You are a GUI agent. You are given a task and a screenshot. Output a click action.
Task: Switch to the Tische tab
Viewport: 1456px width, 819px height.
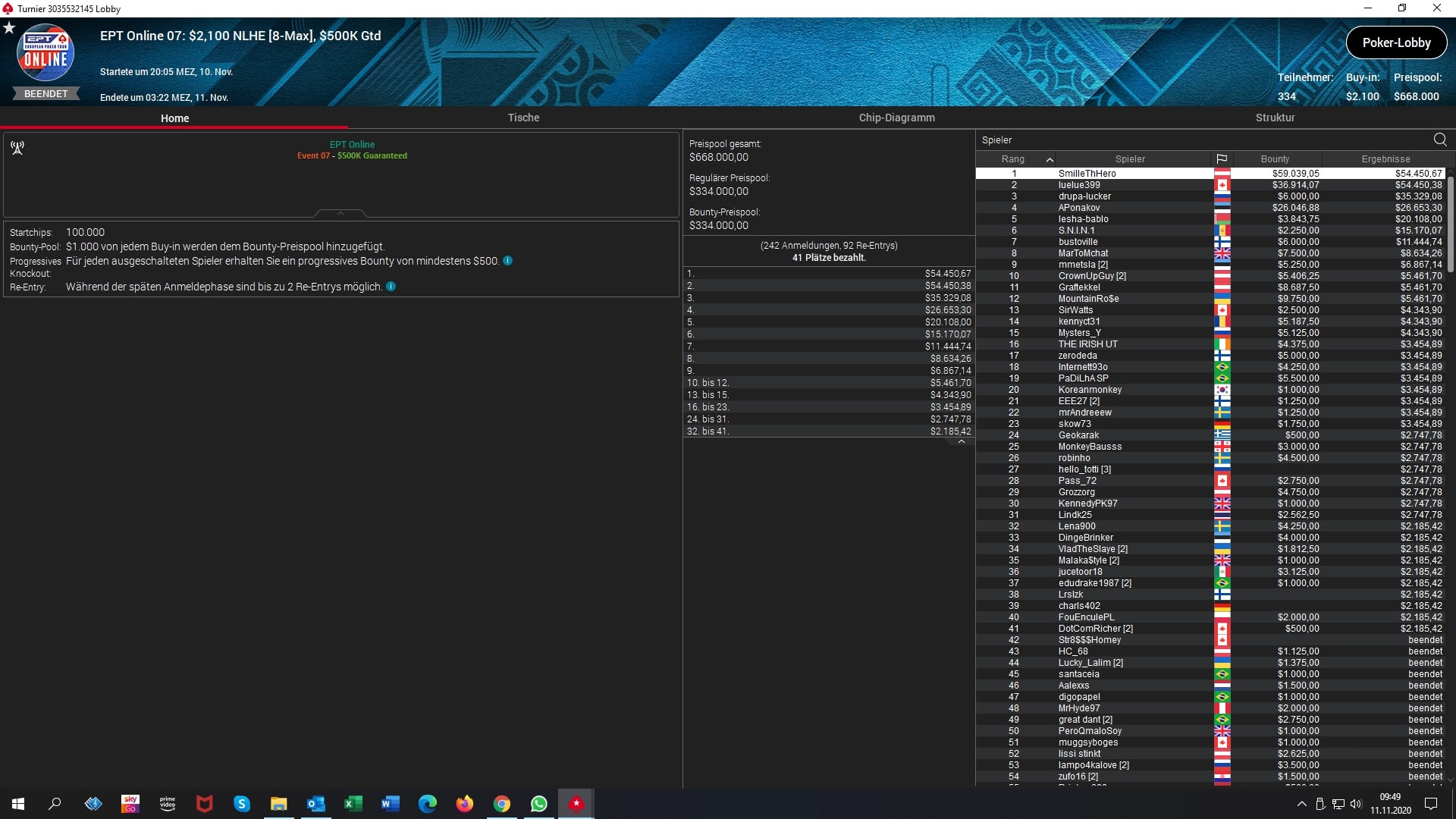coord(523,118)
